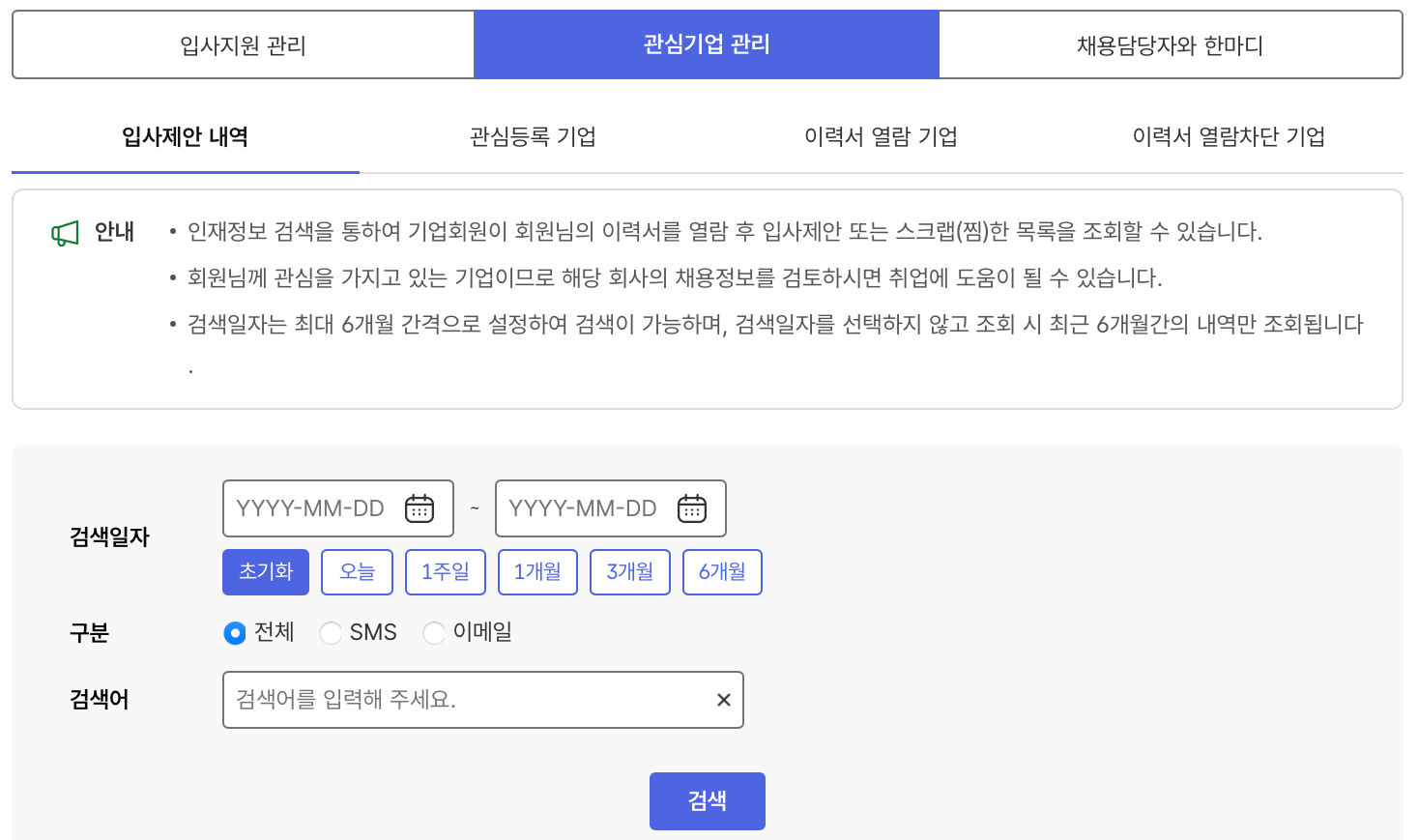Click the blue 검색 button

tap(707, 800)
